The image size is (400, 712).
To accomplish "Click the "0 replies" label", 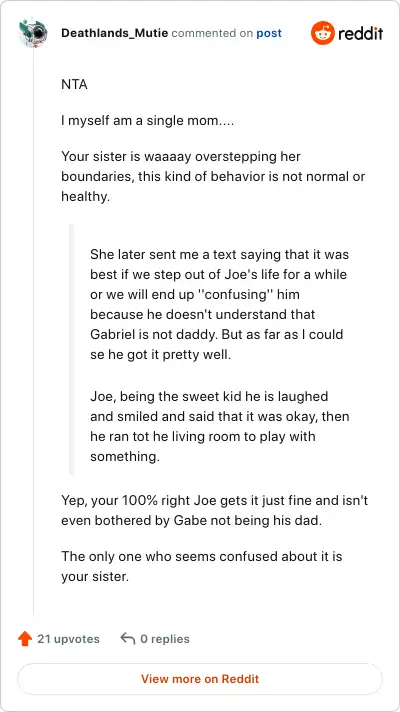I will tap(165, 639).
